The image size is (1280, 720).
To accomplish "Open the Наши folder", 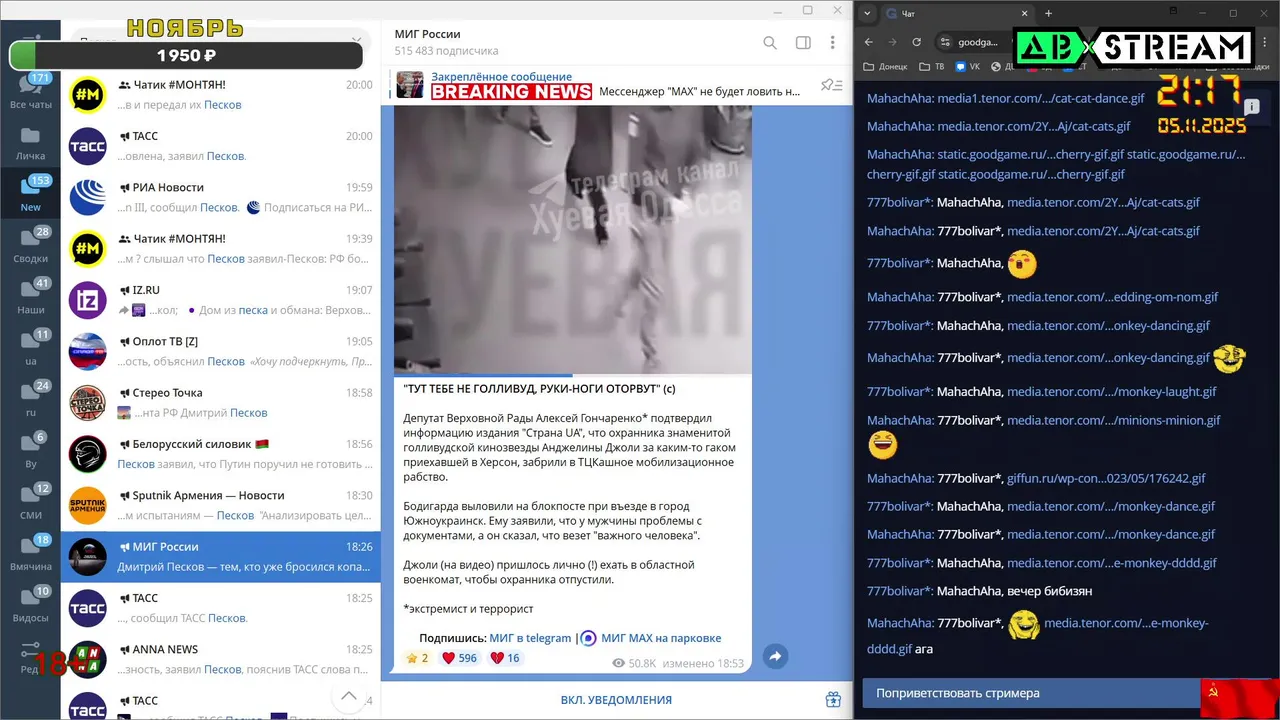I will pos(30,297).
